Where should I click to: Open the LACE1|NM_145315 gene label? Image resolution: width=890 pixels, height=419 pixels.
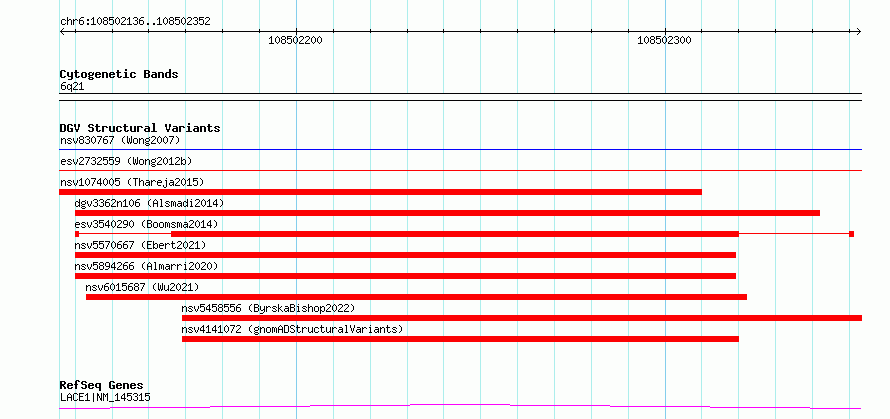[105, 397]
